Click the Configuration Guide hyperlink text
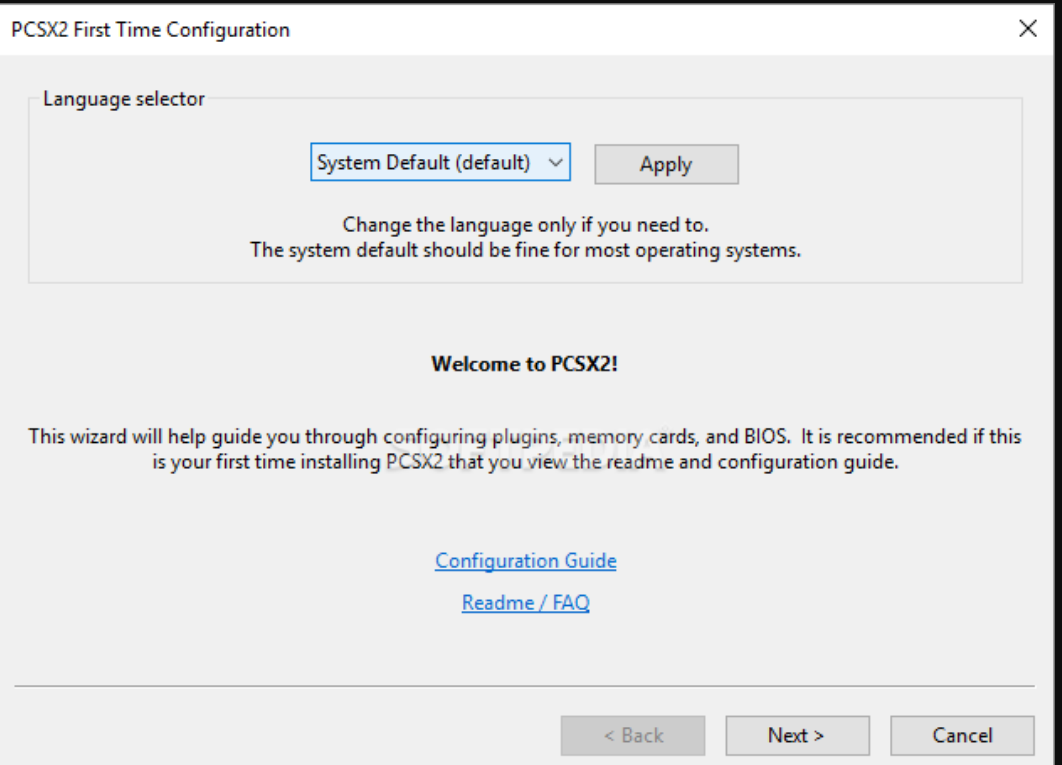The width and height of the screenshot is (1062, 765). click(x=526, y=561)
